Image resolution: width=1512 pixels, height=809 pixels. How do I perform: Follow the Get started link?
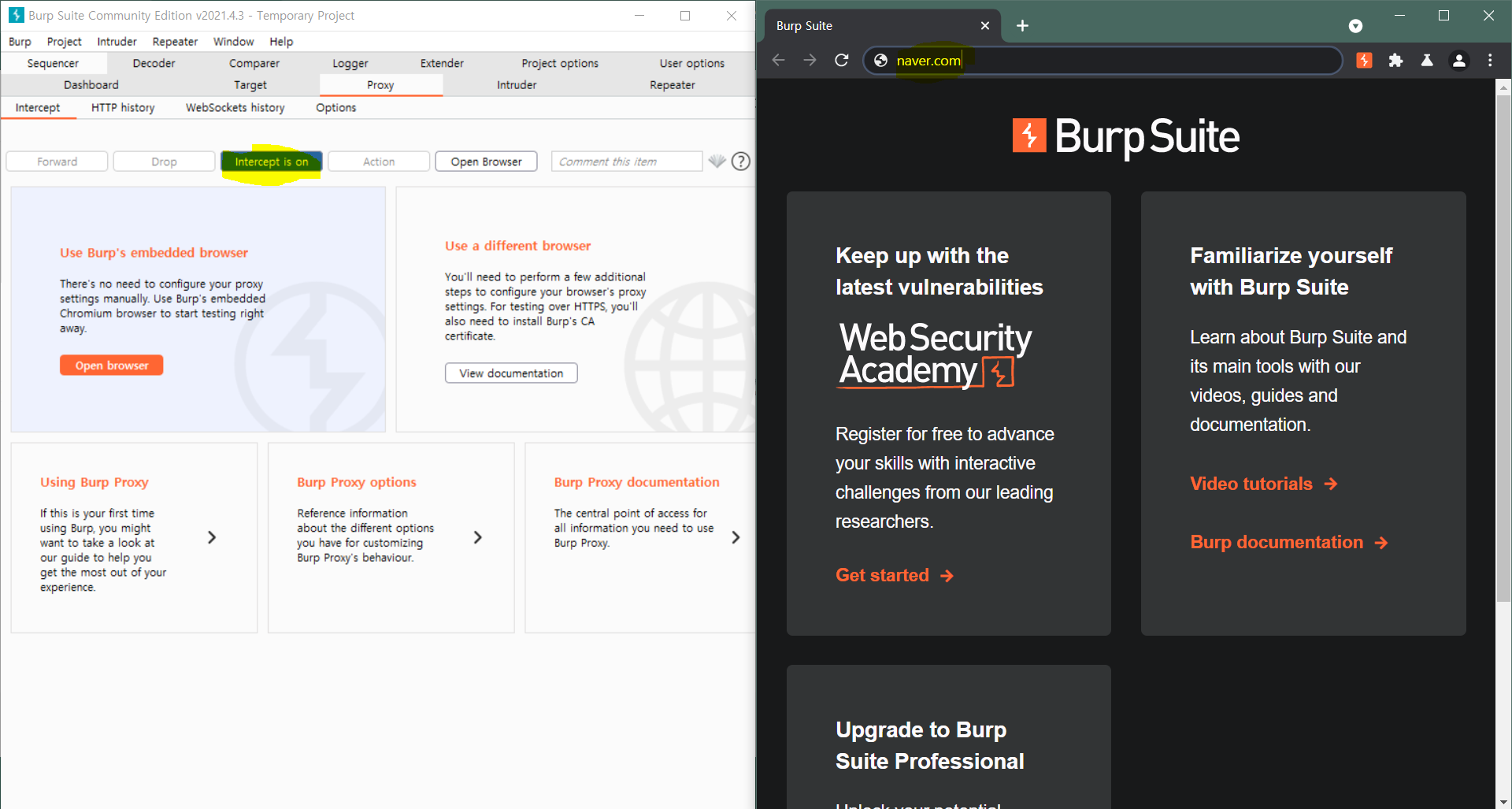(895, 576)
